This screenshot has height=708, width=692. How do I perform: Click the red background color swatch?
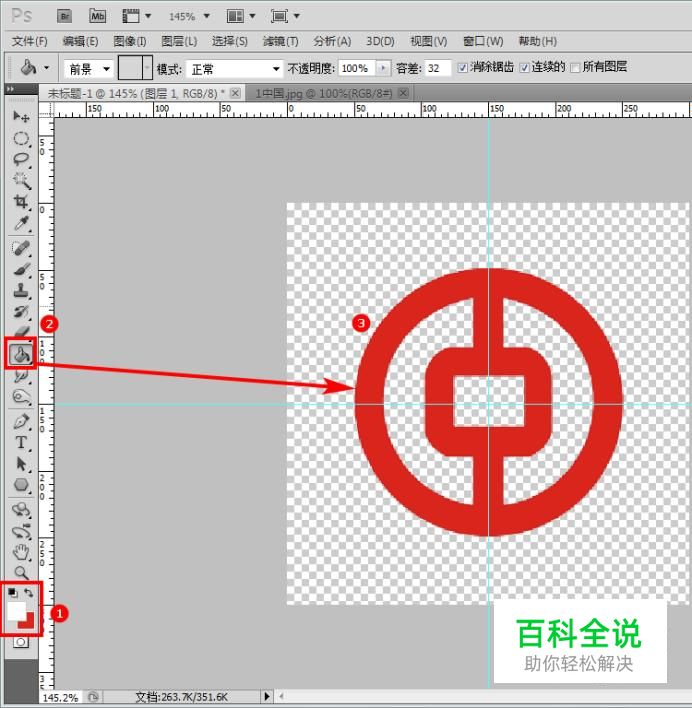click(x=28, y=622)
